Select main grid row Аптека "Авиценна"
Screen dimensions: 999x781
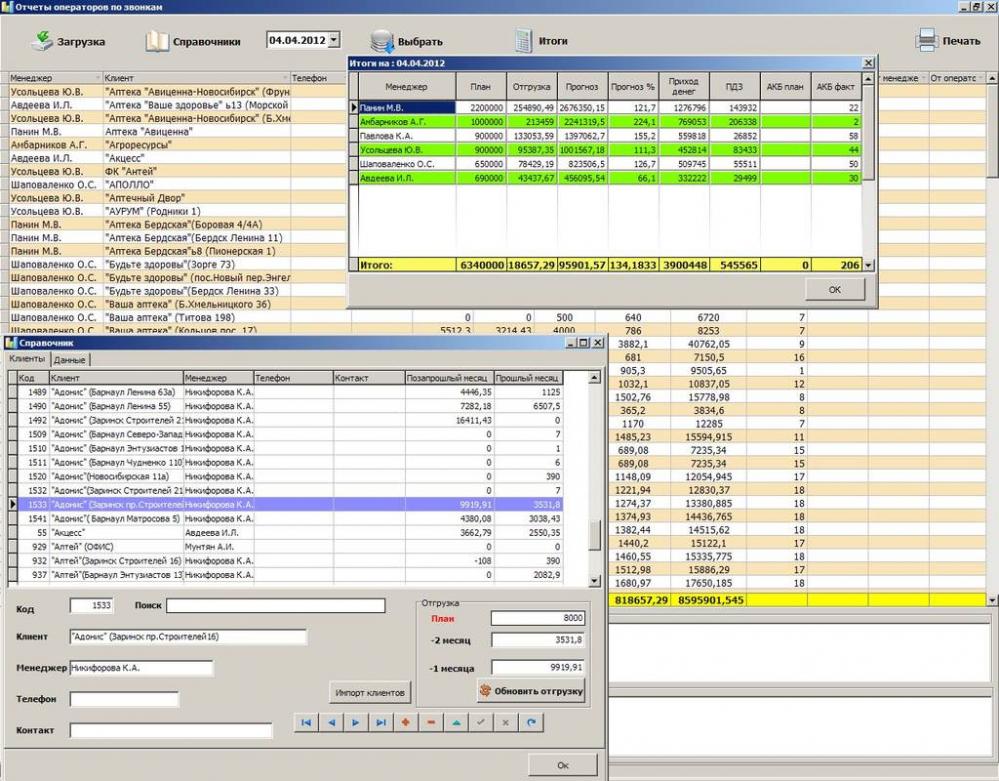click(x=178, y=131)
